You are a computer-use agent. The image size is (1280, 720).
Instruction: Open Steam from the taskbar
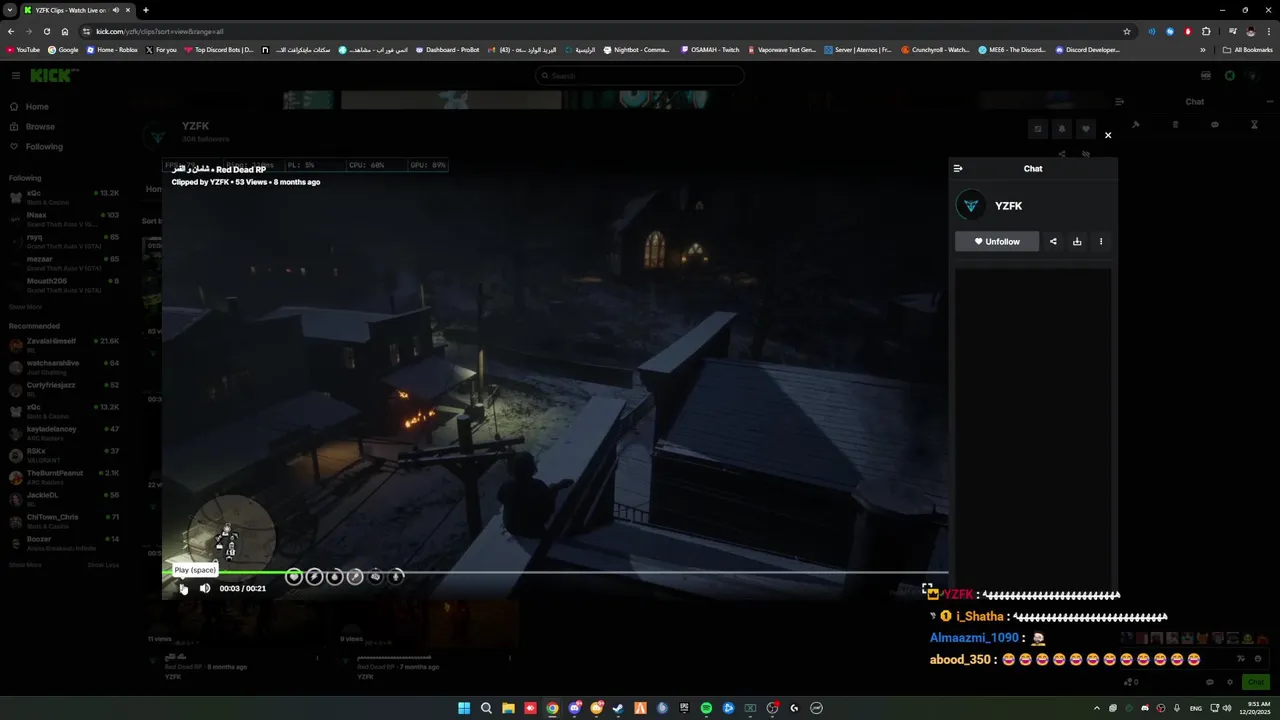pos(618,708)
